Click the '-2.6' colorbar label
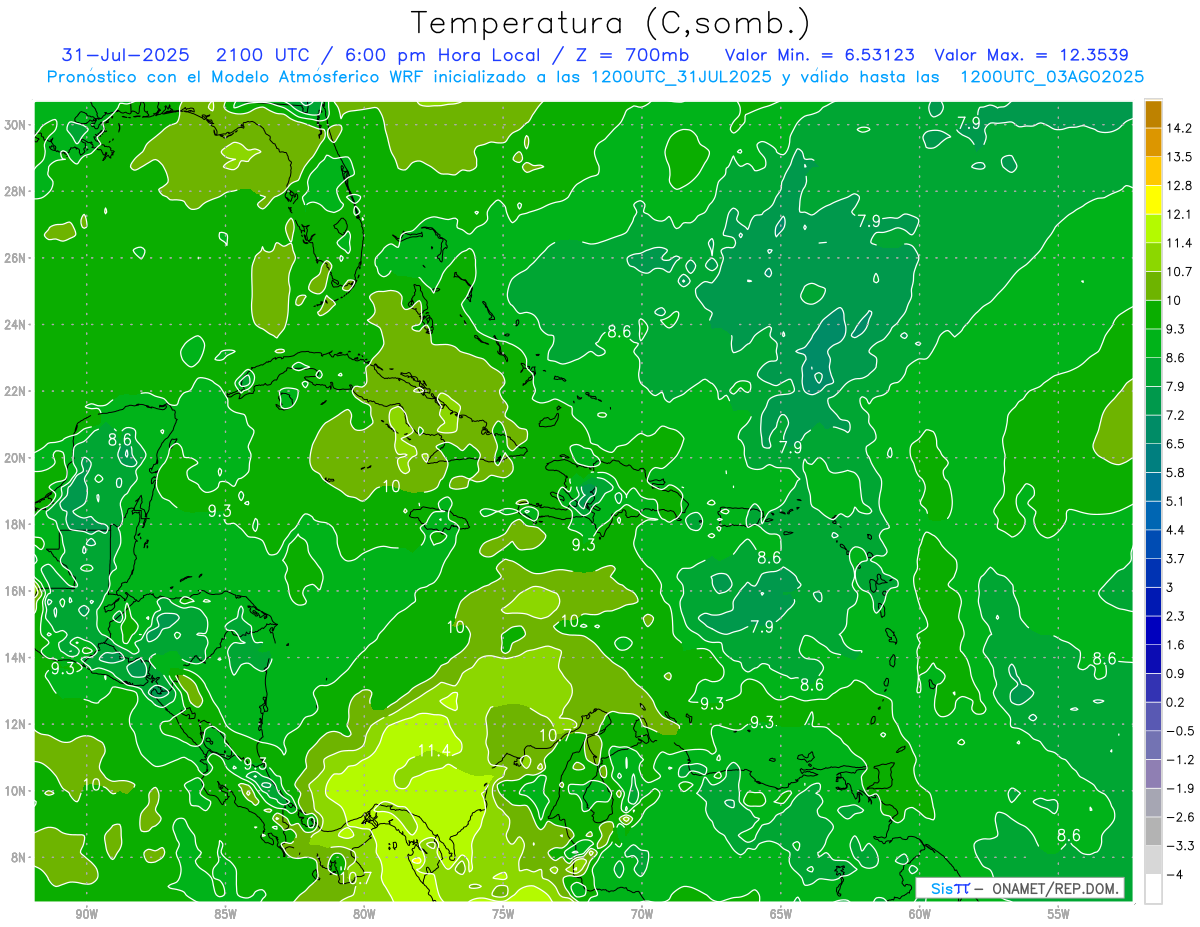 1179,817
